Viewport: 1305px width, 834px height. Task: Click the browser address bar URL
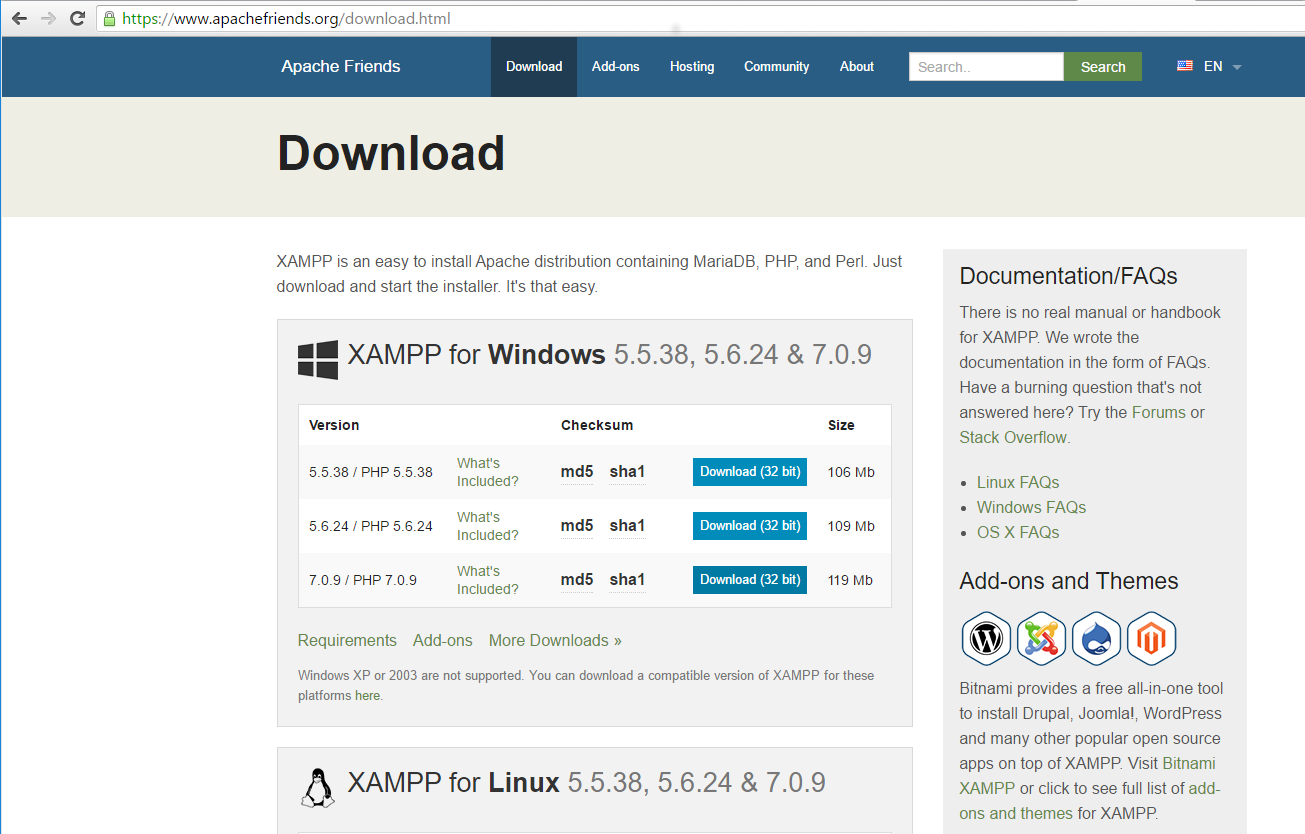(x=286, y=18)
